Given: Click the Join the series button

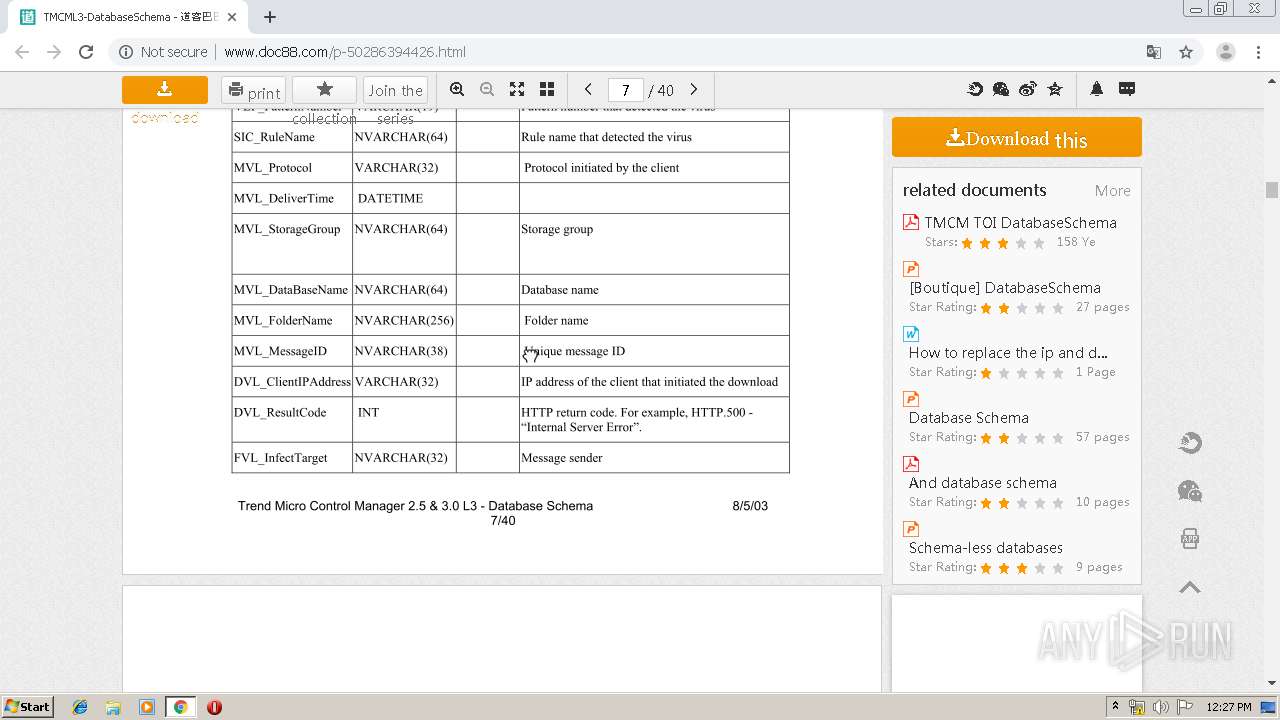Looking at the screenshot, I should tap(396, 90).
